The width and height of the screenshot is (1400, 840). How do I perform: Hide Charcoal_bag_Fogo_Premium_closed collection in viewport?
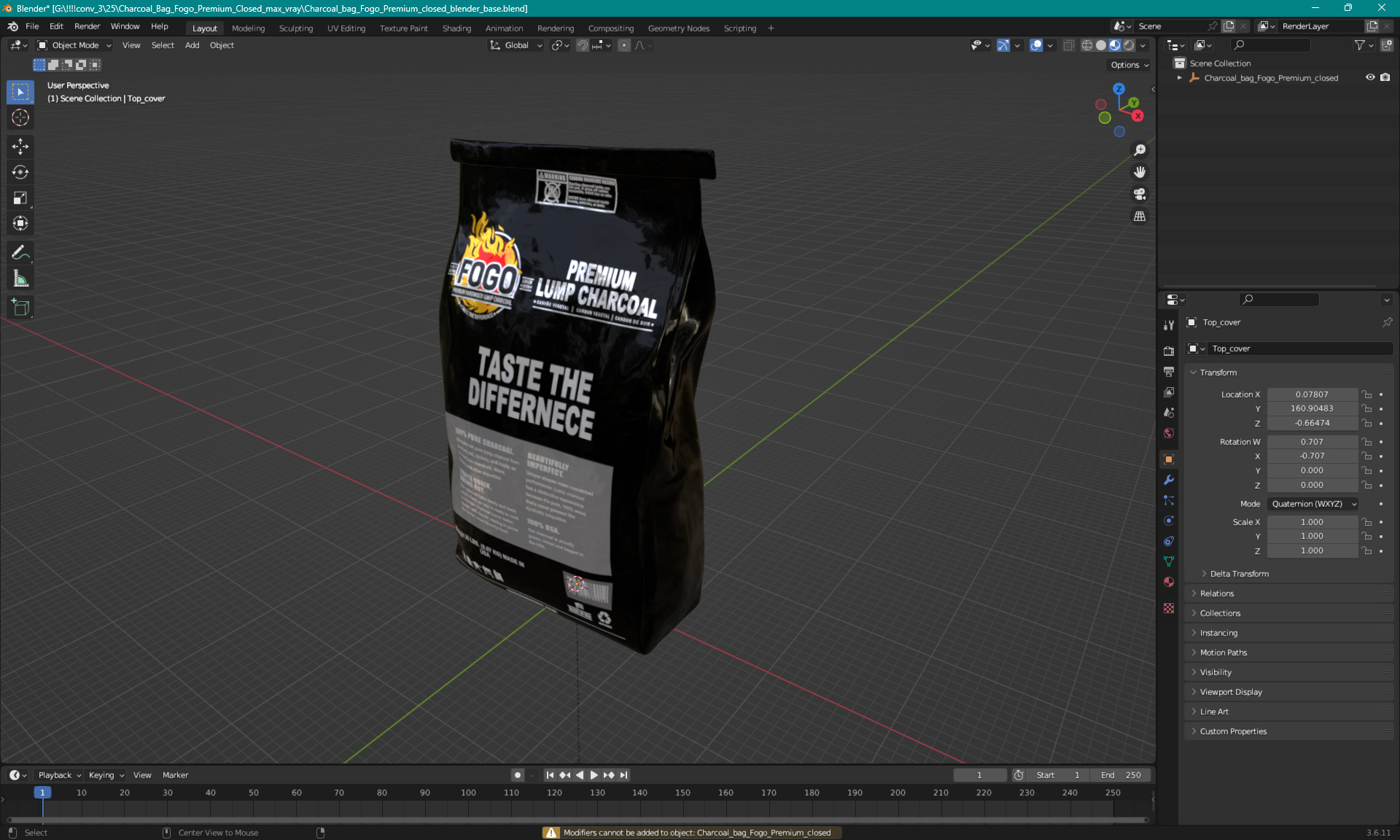point(1370,77)
